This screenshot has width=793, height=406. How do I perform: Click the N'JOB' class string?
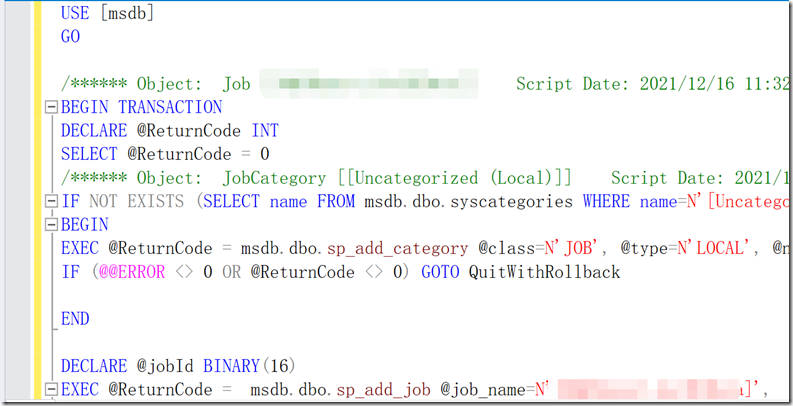pos(571,248)
